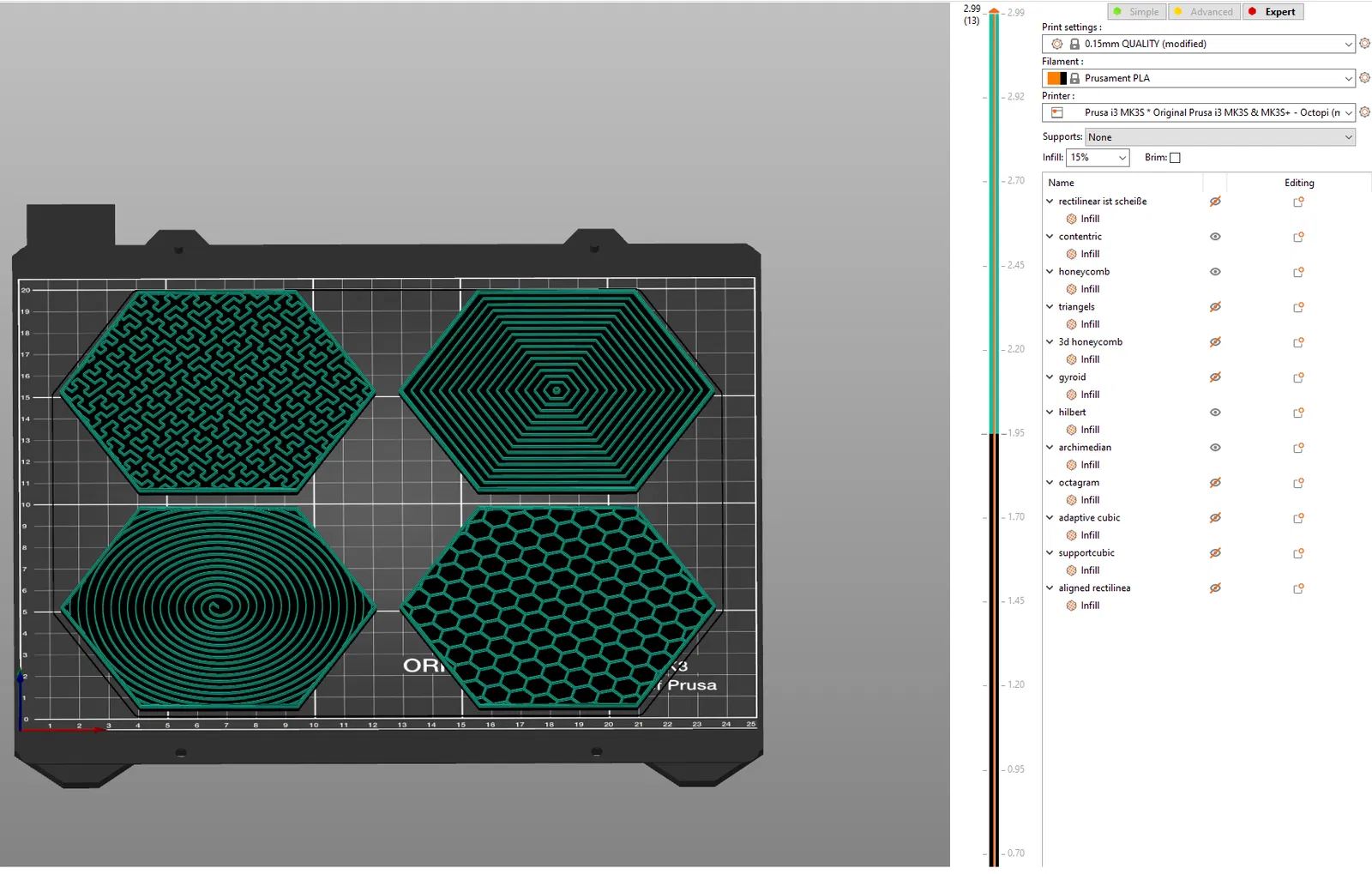Click the editing icon for rectilinear ist scheiße

[1298, 202]
